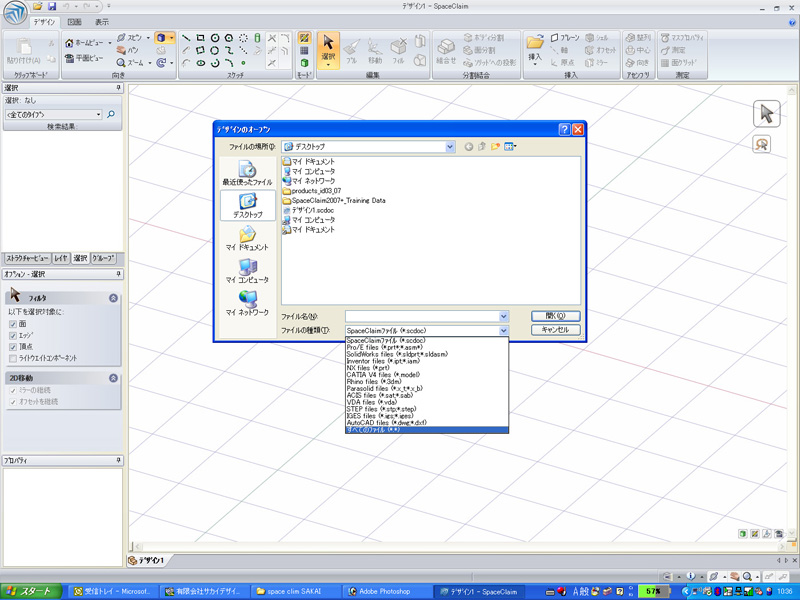Click the arrow selection icon at canvas top right
The width and height of the screenshot is (800, 600).
766,113
